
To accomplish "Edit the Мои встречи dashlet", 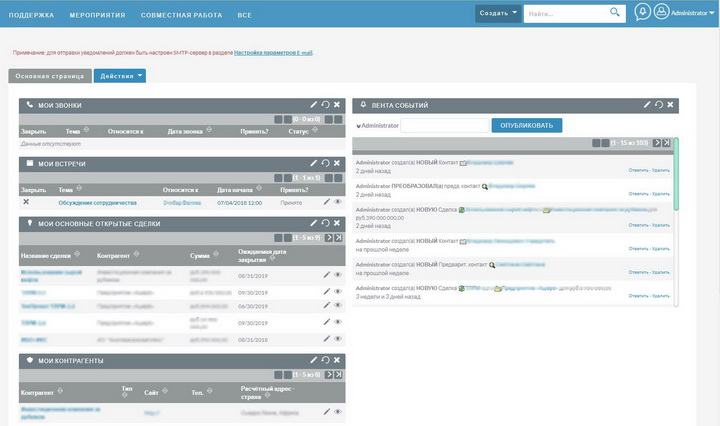I will (x=314, y=163).
